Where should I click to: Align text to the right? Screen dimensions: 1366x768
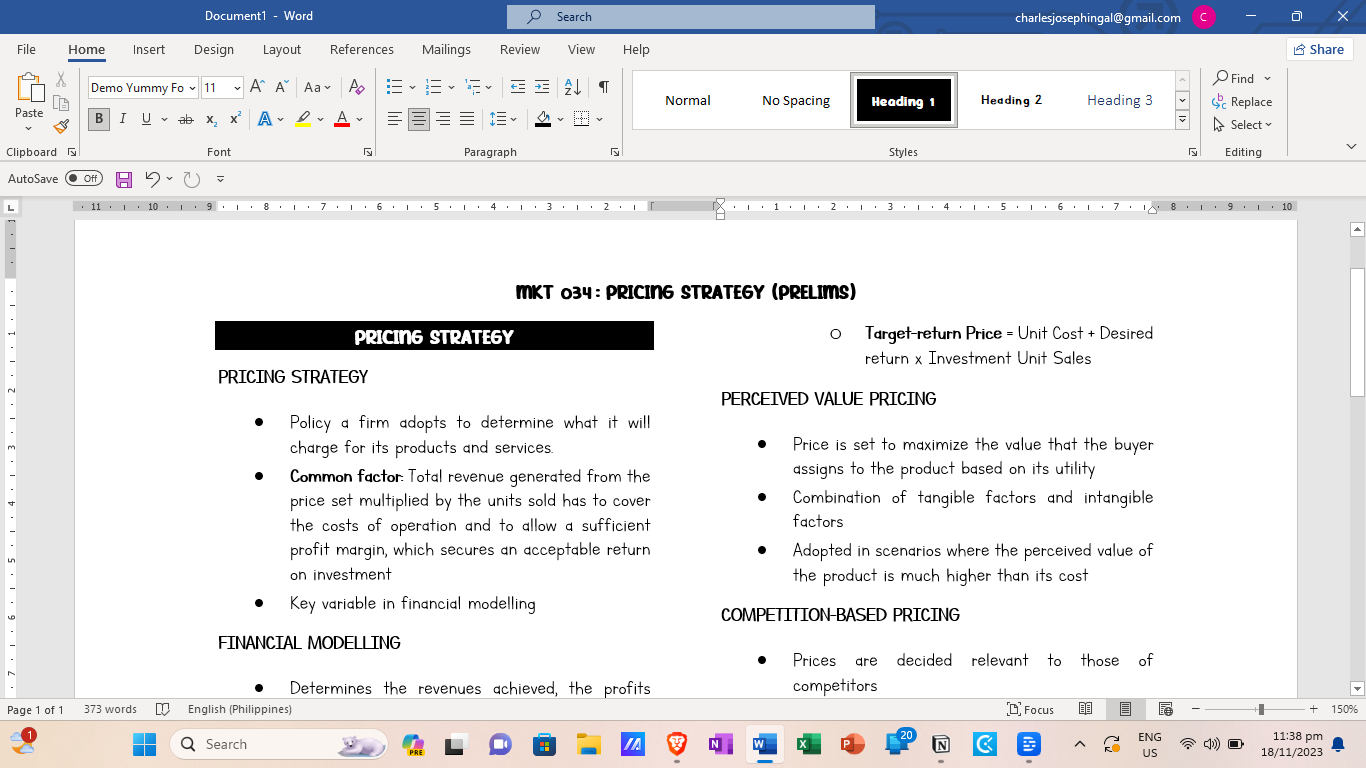tap(443, 119)
